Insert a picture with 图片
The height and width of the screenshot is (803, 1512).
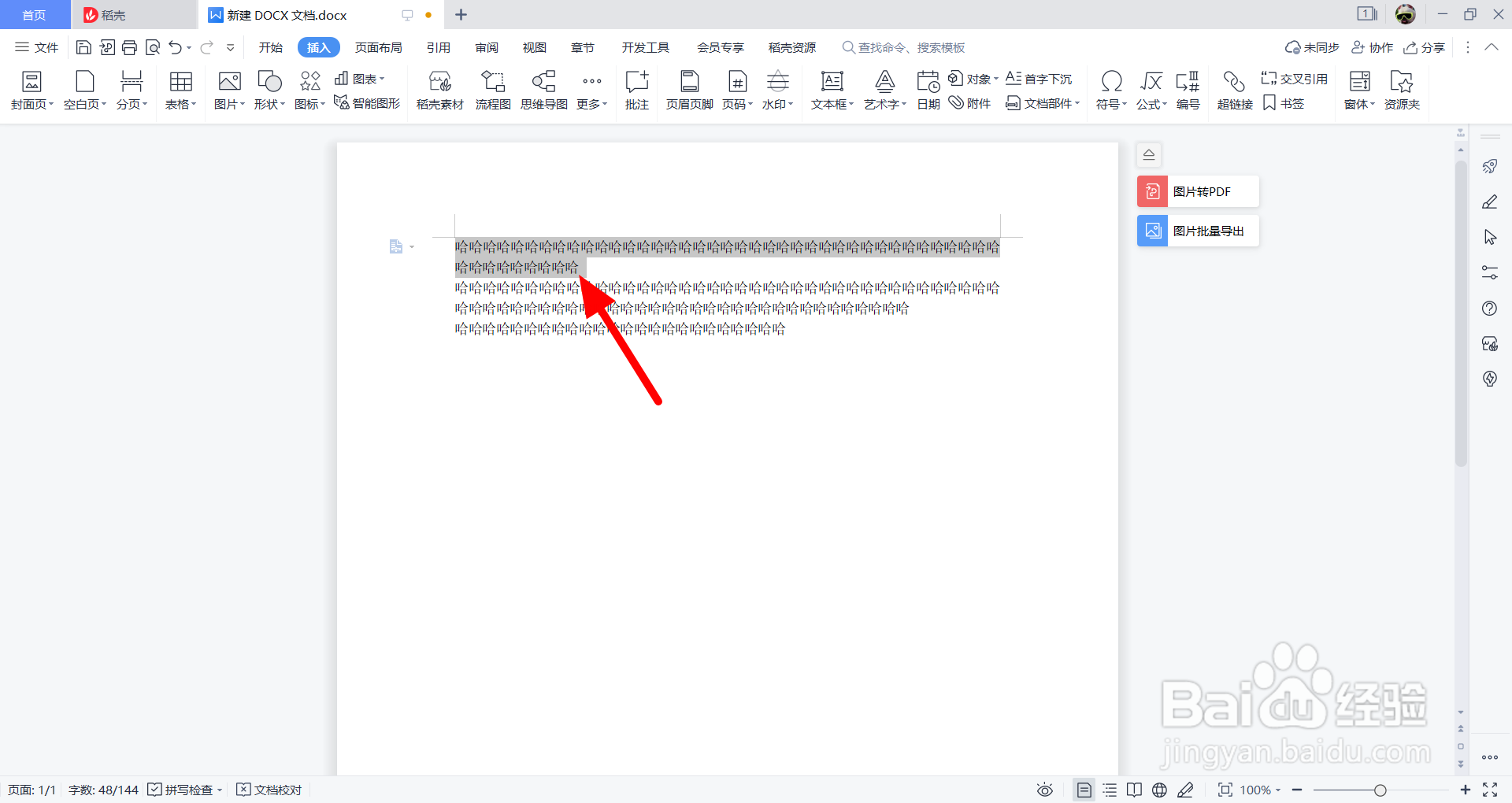point(229,90)
